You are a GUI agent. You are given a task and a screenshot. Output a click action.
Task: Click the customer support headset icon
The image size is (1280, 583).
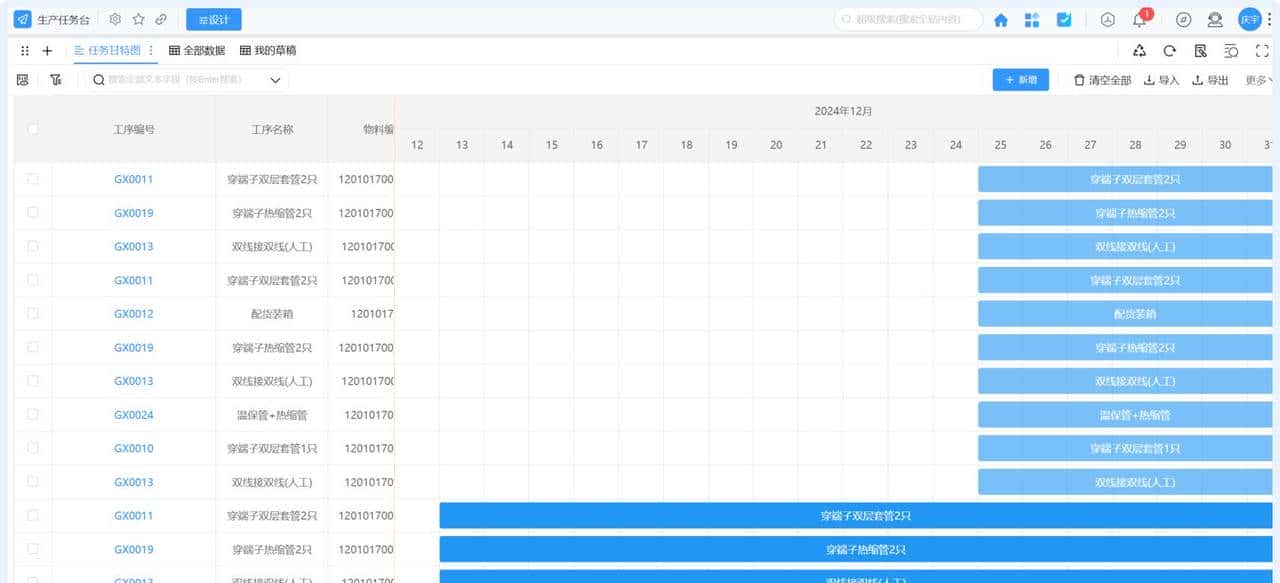point(1215,20)
